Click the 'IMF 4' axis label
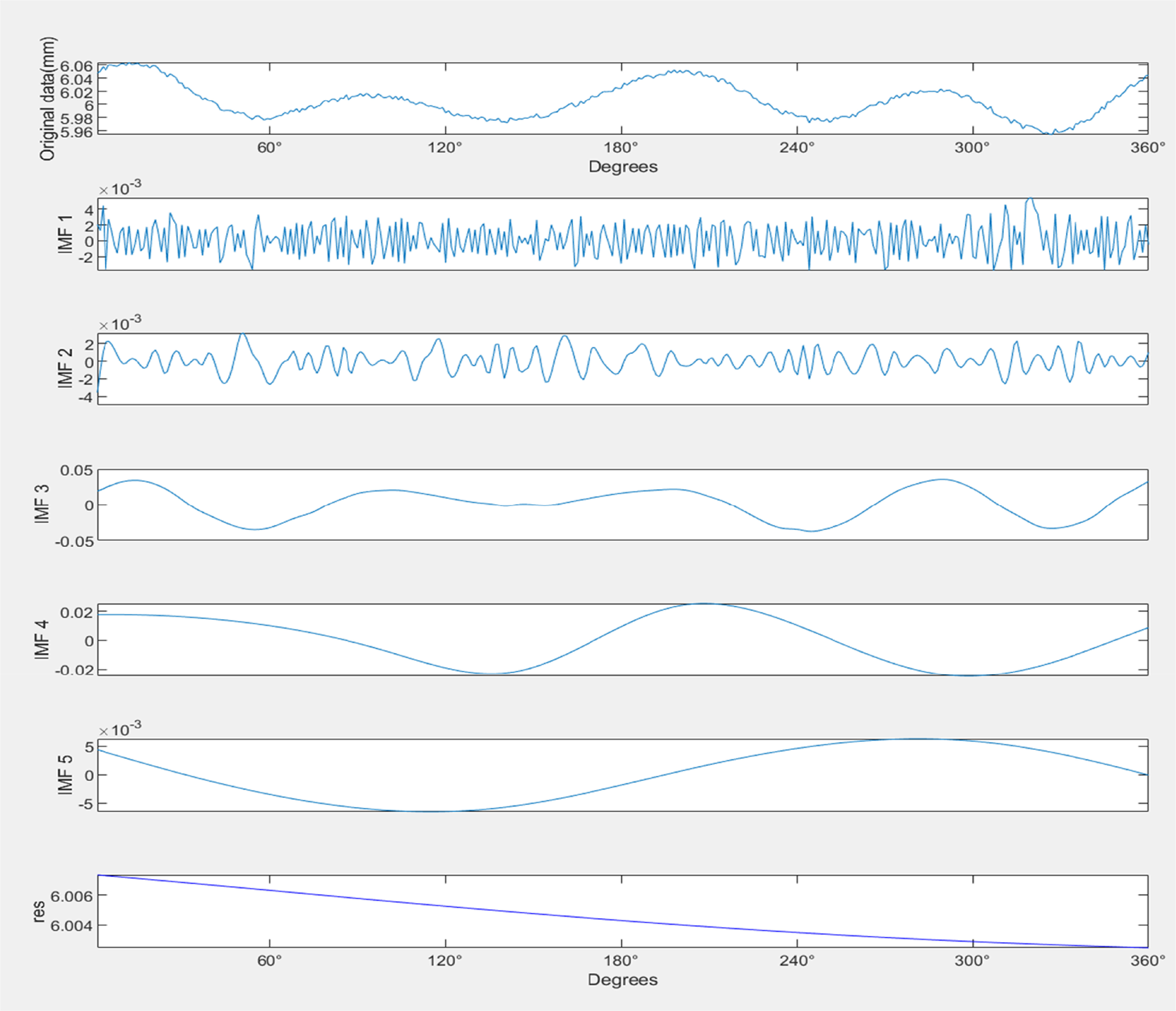This screenshot has height=1011, width=1176. pos(42,639)
